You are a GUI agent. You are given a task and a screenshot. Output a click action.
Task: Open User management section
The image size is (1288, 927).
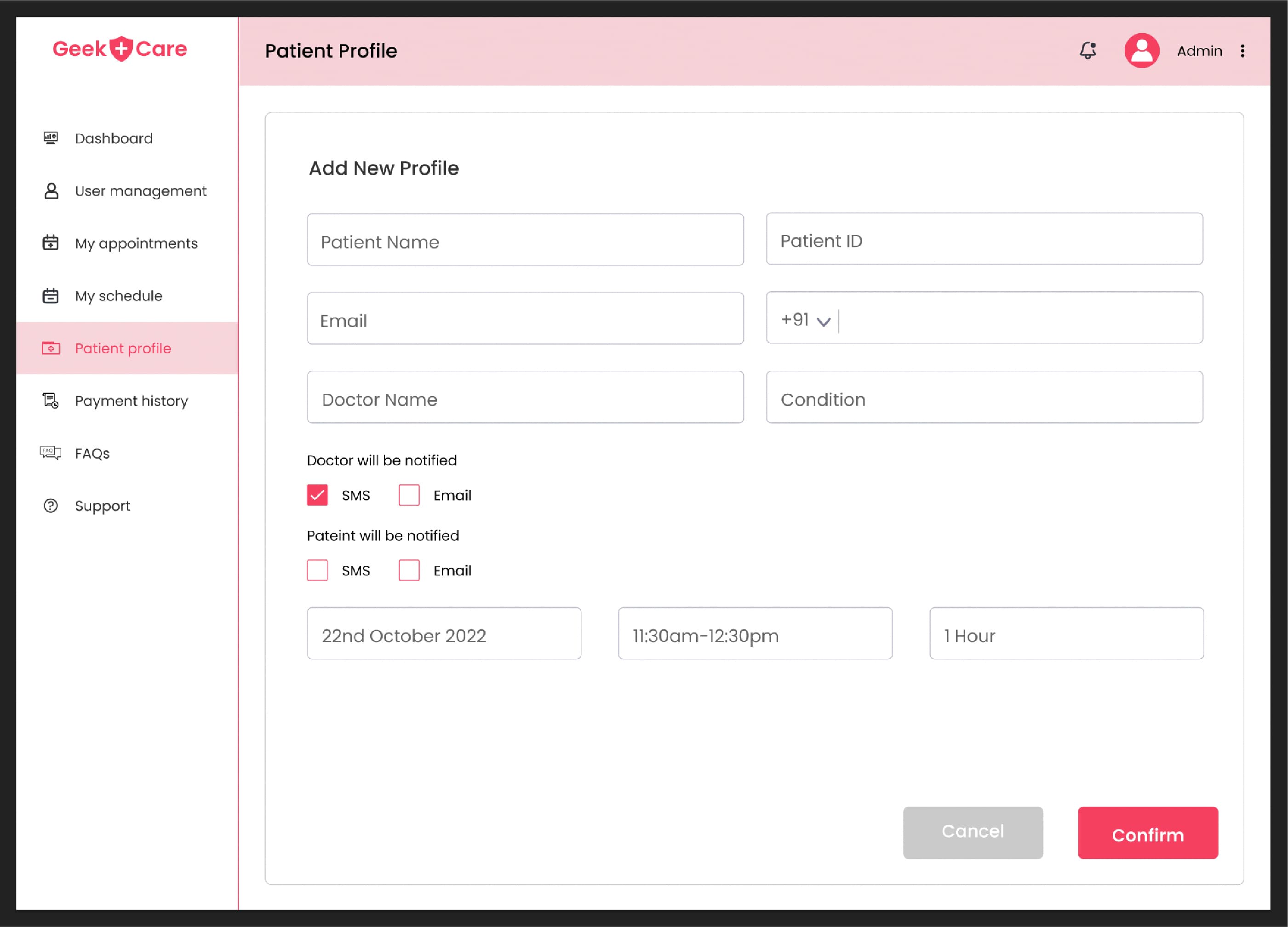pos(140,190)
